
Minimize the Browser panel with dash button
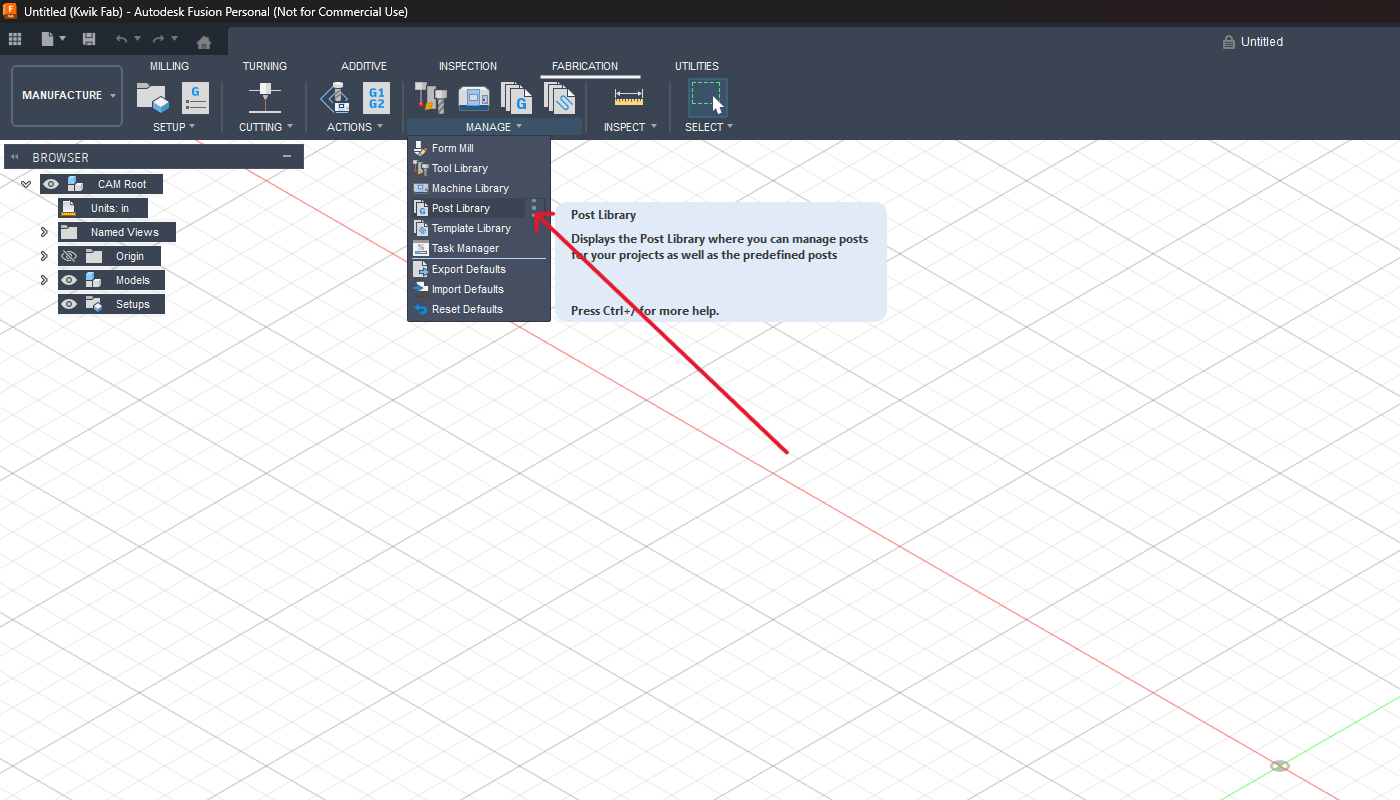tap(287, 157)
